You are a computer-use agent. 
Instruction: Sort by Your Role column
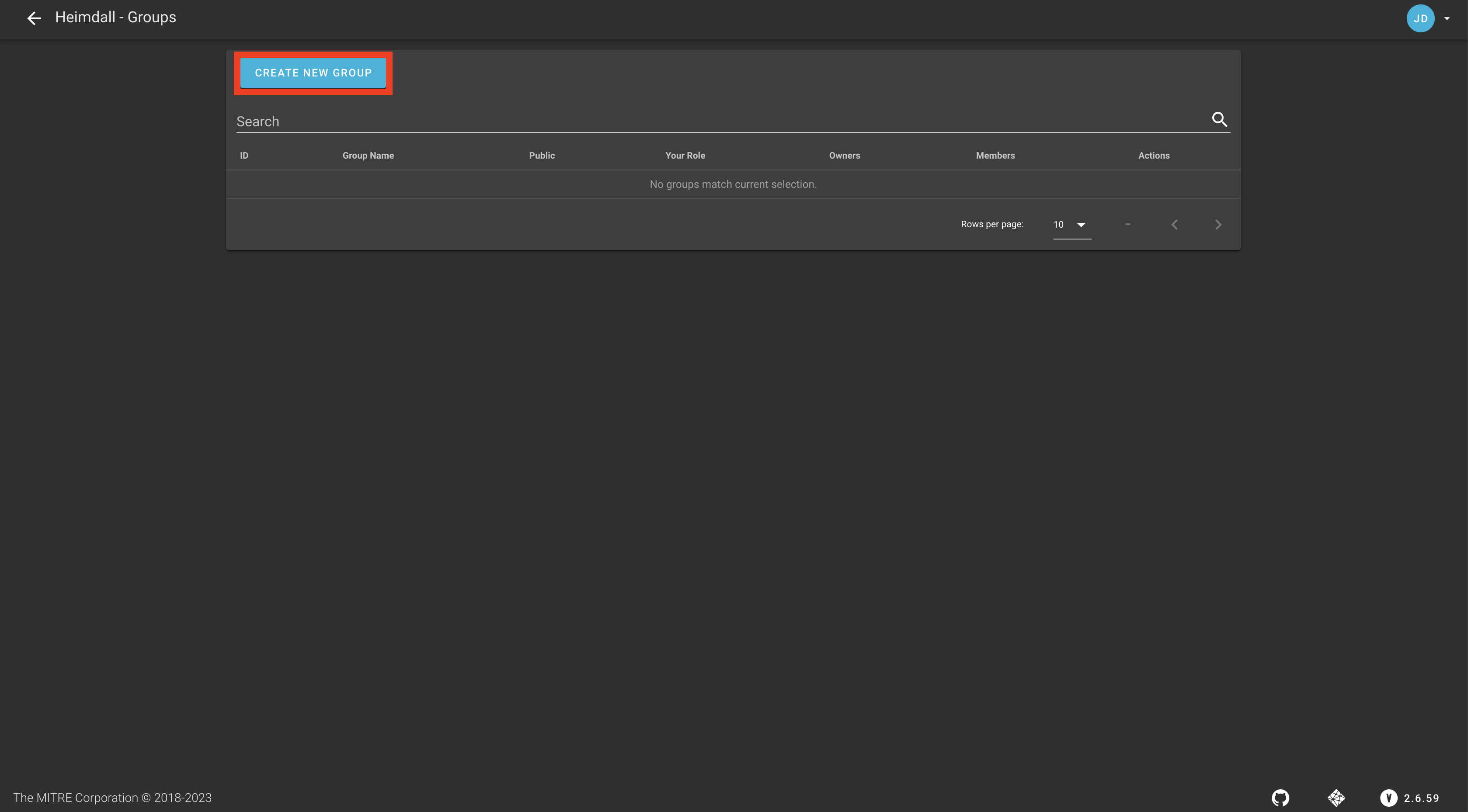point(685,156)
